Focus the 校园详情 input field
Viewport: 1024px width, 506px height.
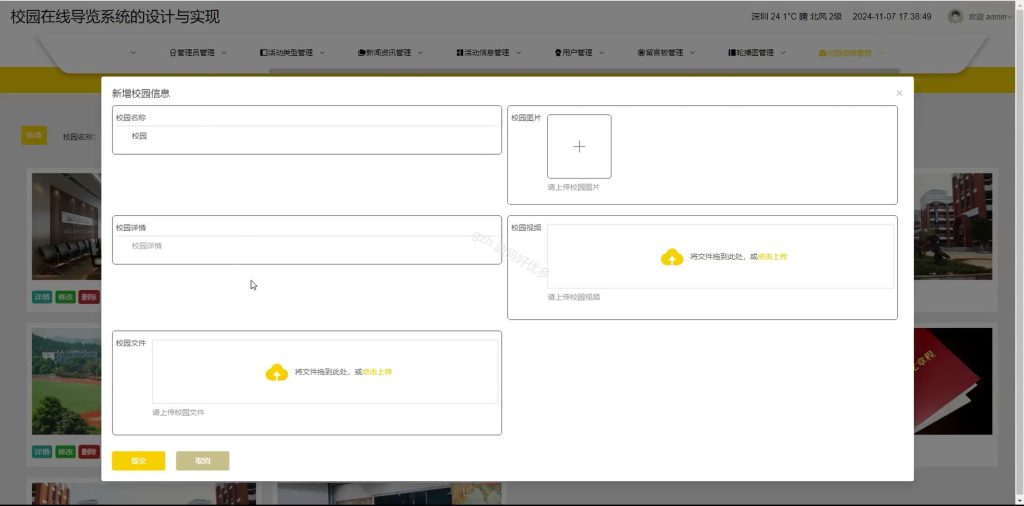point(307,246)
